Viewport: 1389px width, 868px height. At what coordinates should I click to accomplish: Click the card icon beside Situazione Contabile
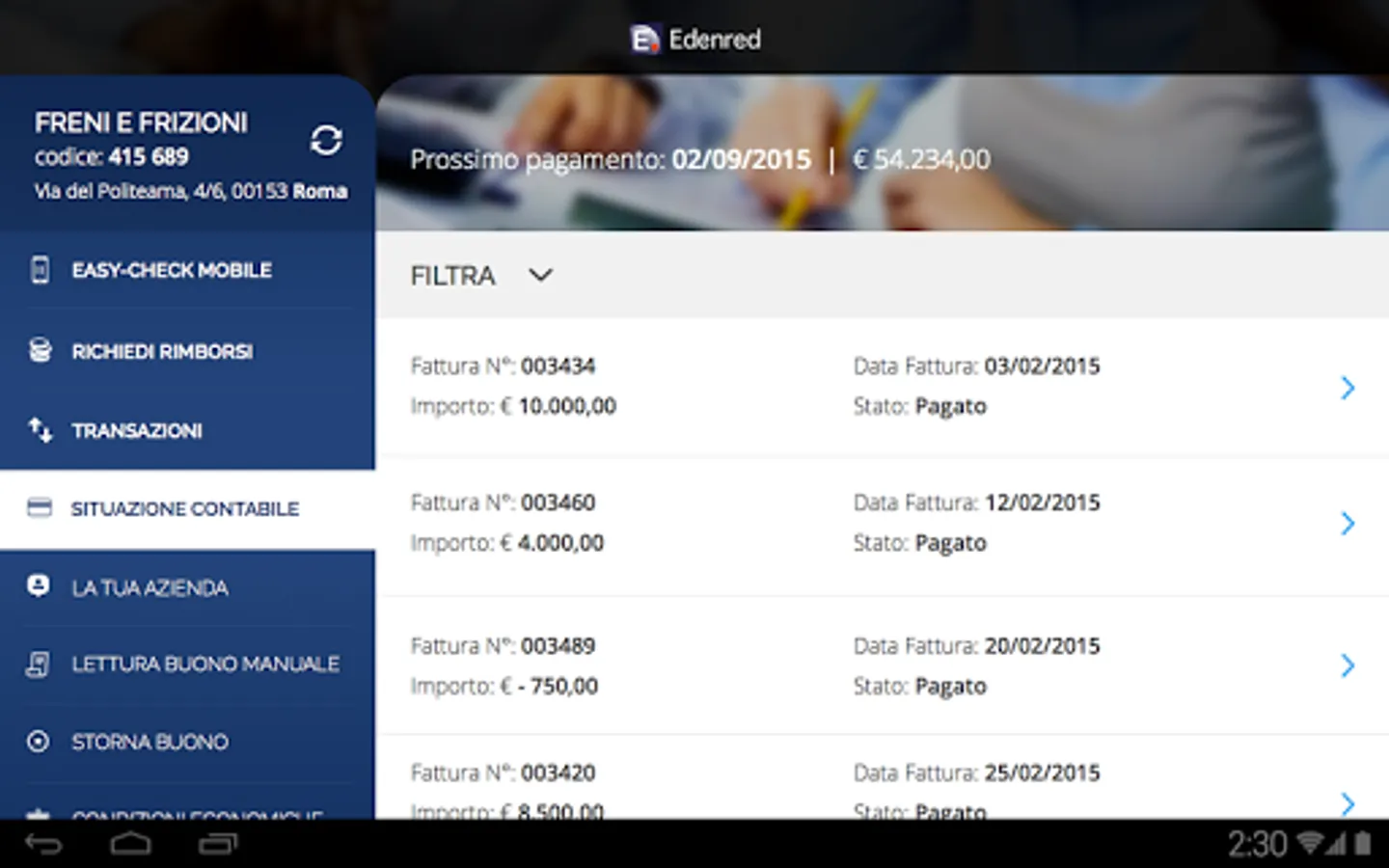[x=40, y=508]
